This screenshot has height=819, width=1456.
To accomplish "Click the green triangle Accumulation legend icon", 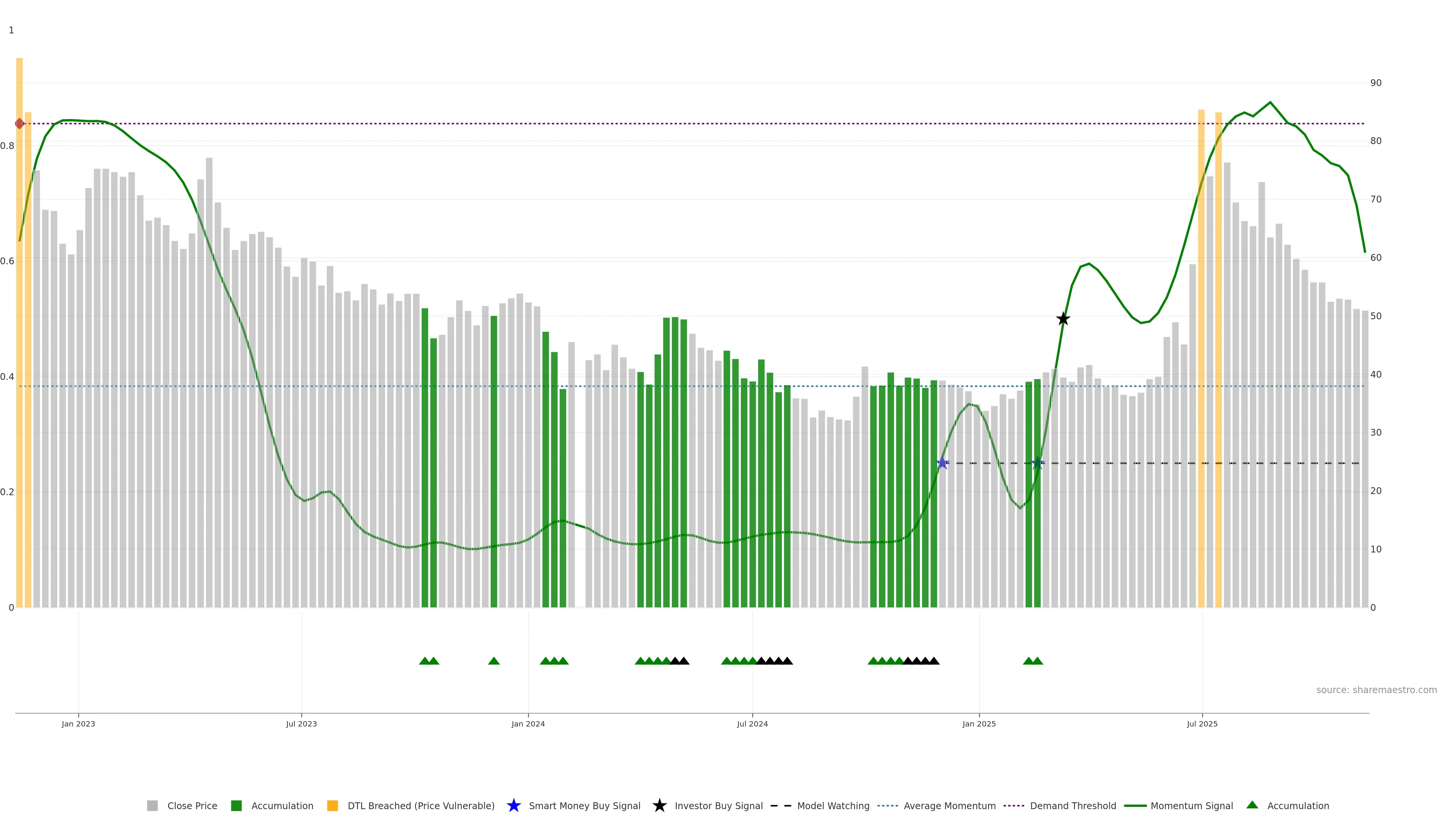I will (1252, 805).
